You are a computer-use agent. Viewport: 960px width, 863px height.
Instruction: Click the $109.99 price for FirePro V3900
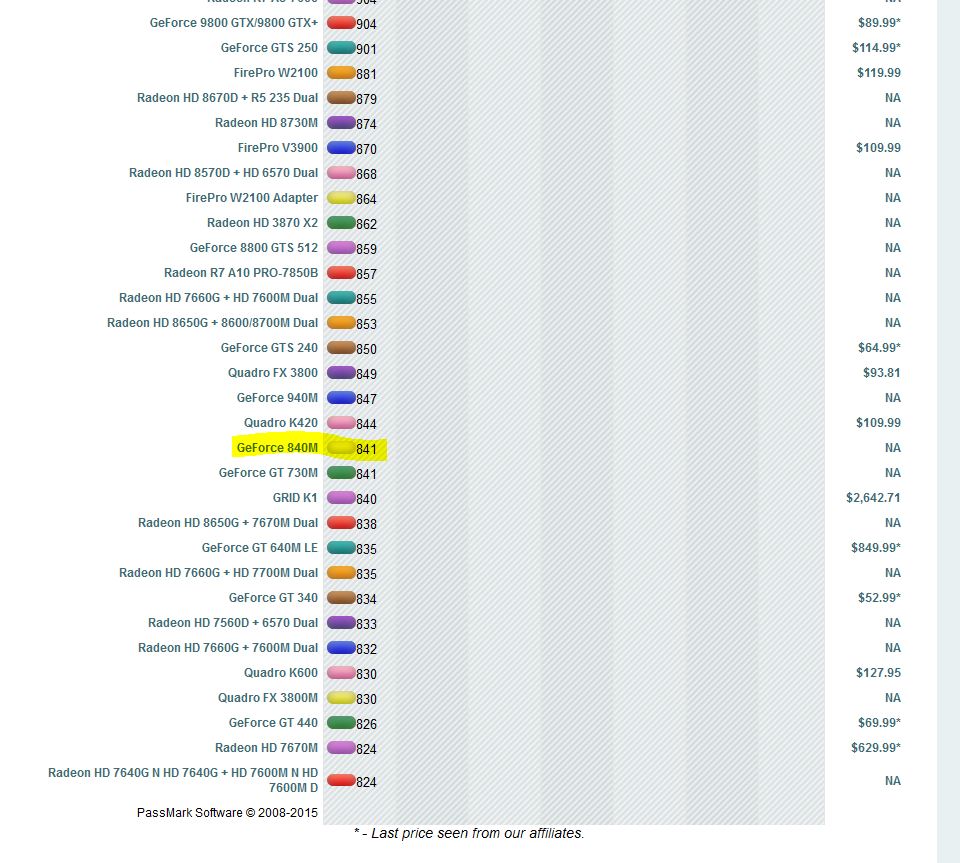(879, 148)
